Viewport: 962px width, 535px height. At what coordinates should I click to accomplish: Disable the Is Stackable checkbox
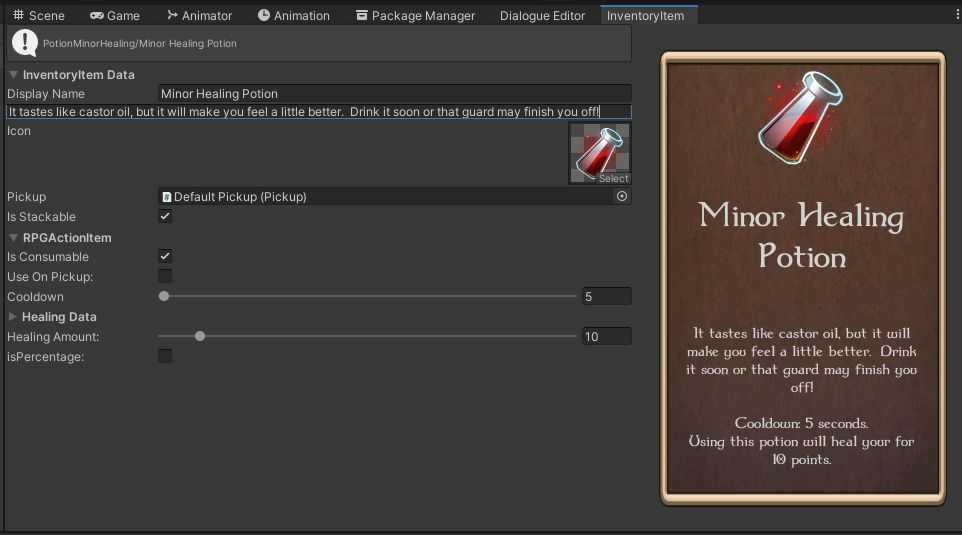point(165,217)
